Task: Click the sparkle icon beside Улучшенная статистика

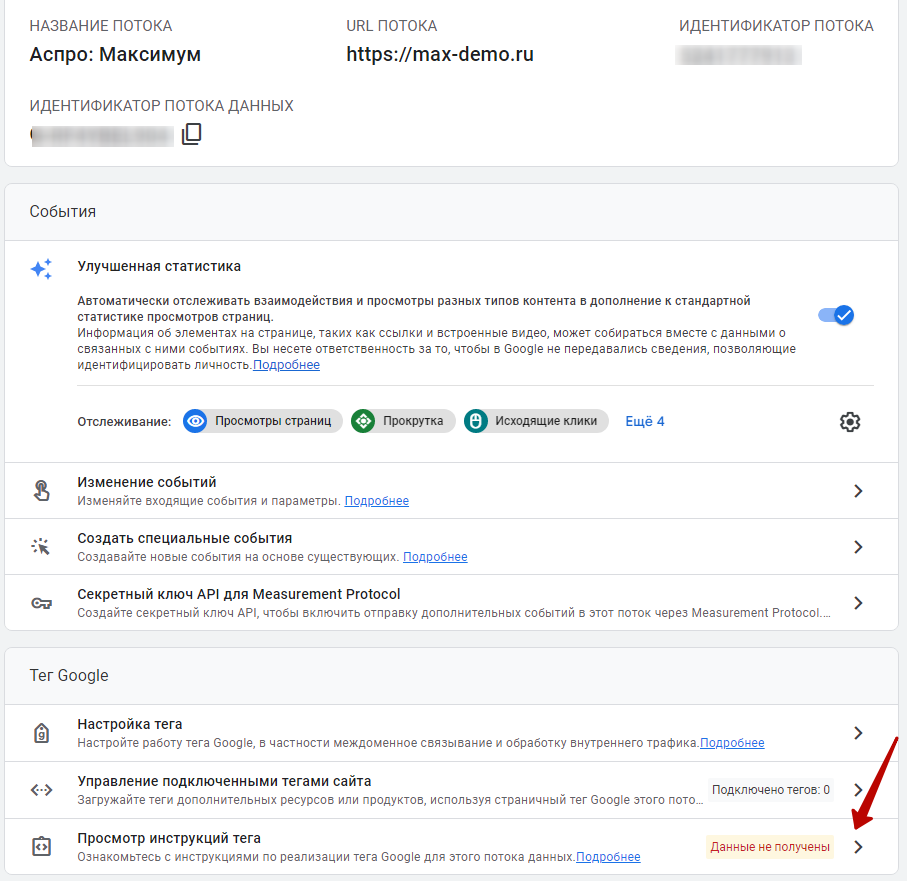Action: pos(41,269)
